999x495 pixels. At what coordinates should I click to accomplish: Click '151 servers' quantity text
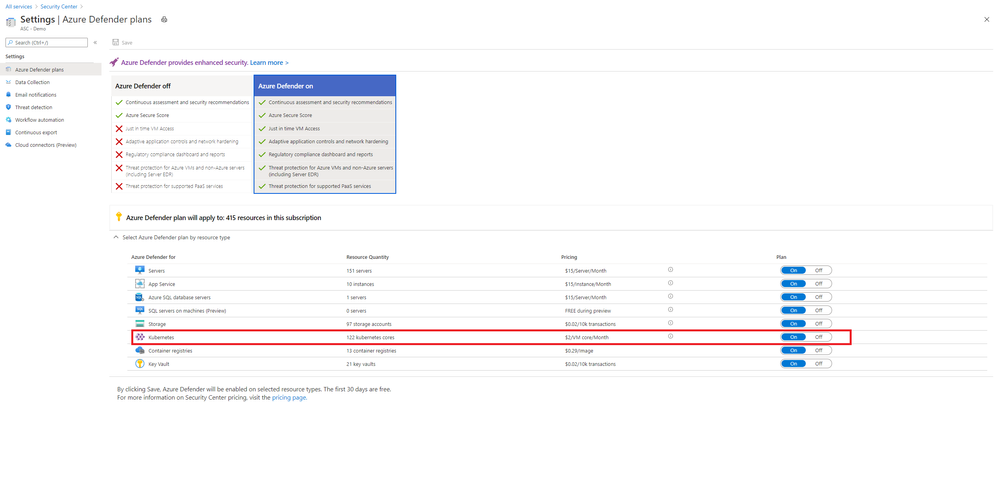(359, 271)
